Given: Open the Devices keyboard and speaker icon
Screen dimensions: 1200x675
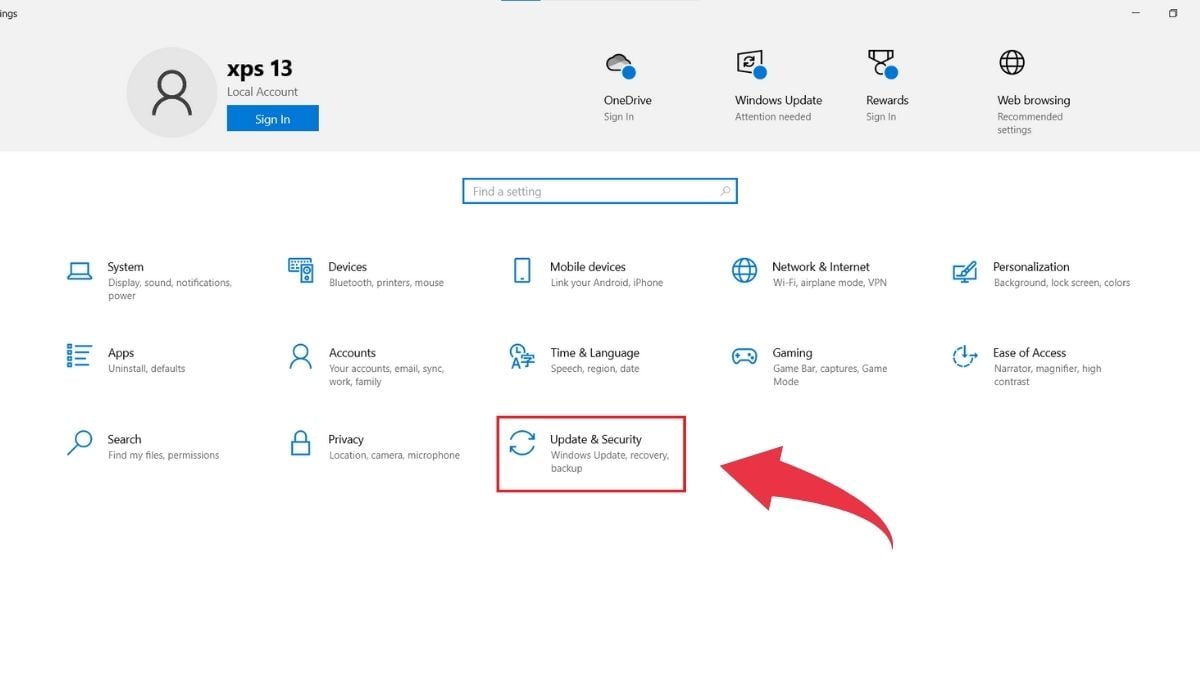Looking at the screenshot, I should [301, 270].
